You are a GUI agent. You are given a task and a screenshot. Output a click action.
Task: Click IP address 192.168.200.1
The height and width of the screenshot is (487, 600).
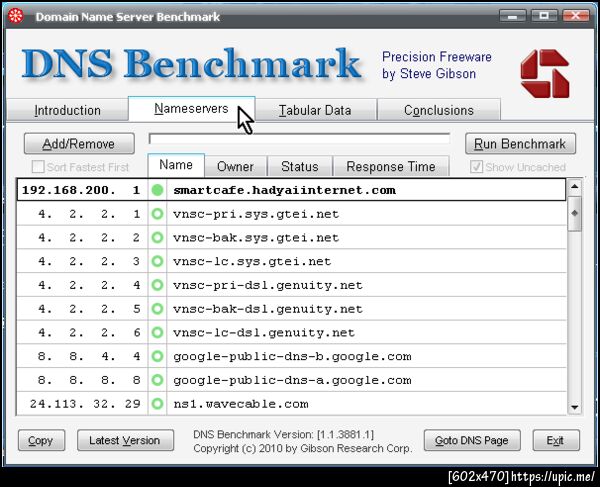tap(81, 190)
